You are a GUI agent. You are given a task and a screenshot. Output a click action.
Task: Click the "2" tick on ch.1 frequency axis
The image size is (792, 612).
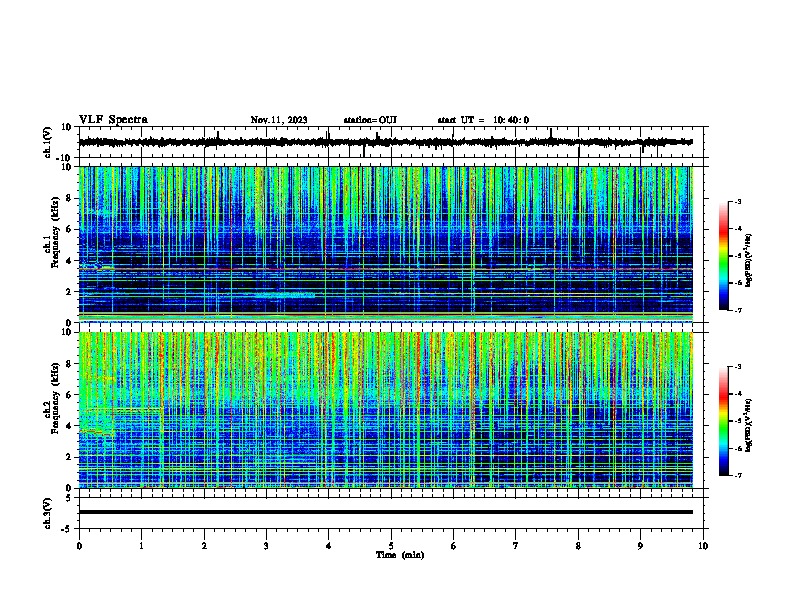click(69, 291)
